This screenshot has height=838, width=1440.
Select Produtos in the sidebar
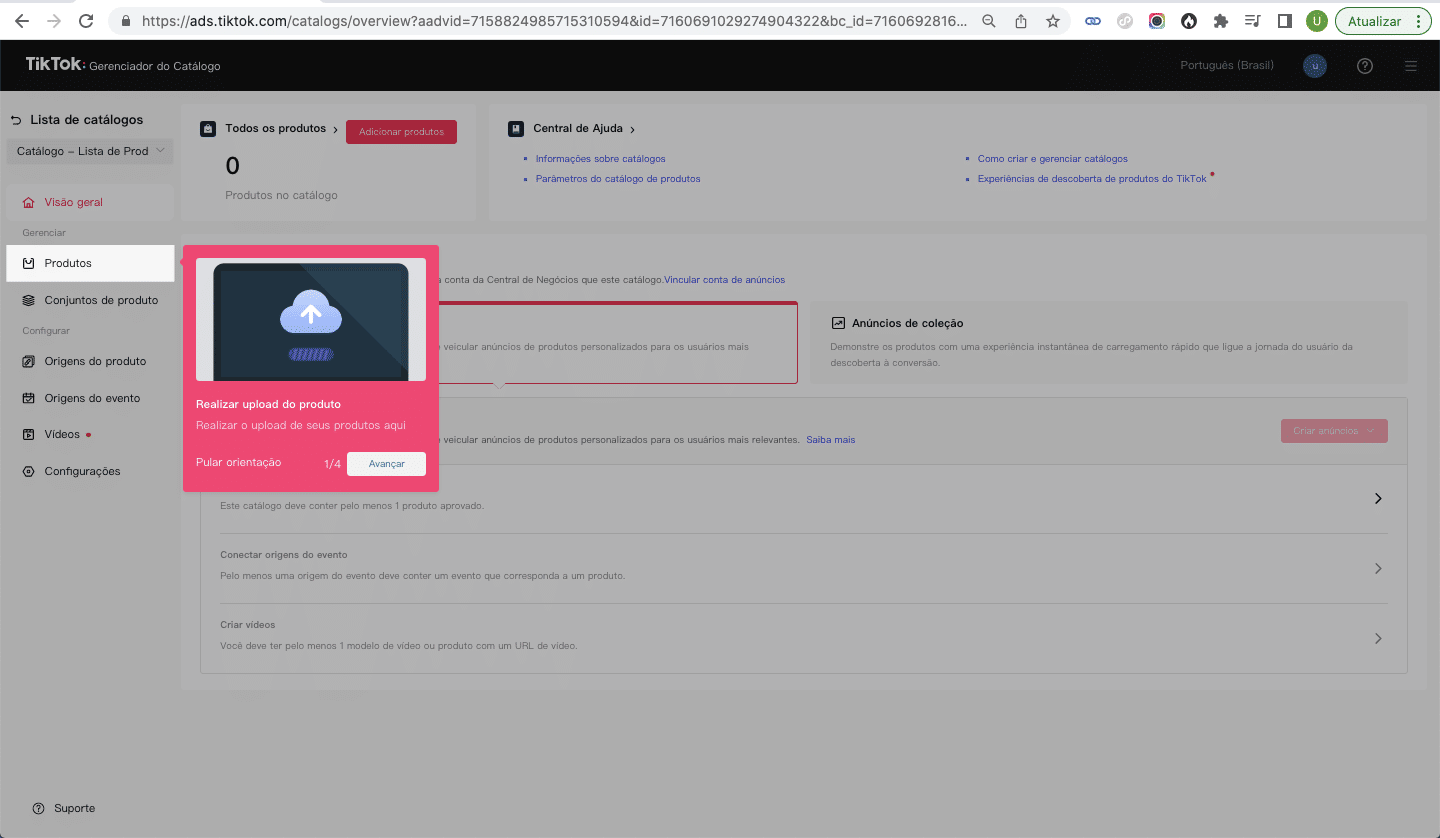pos(90,263)
